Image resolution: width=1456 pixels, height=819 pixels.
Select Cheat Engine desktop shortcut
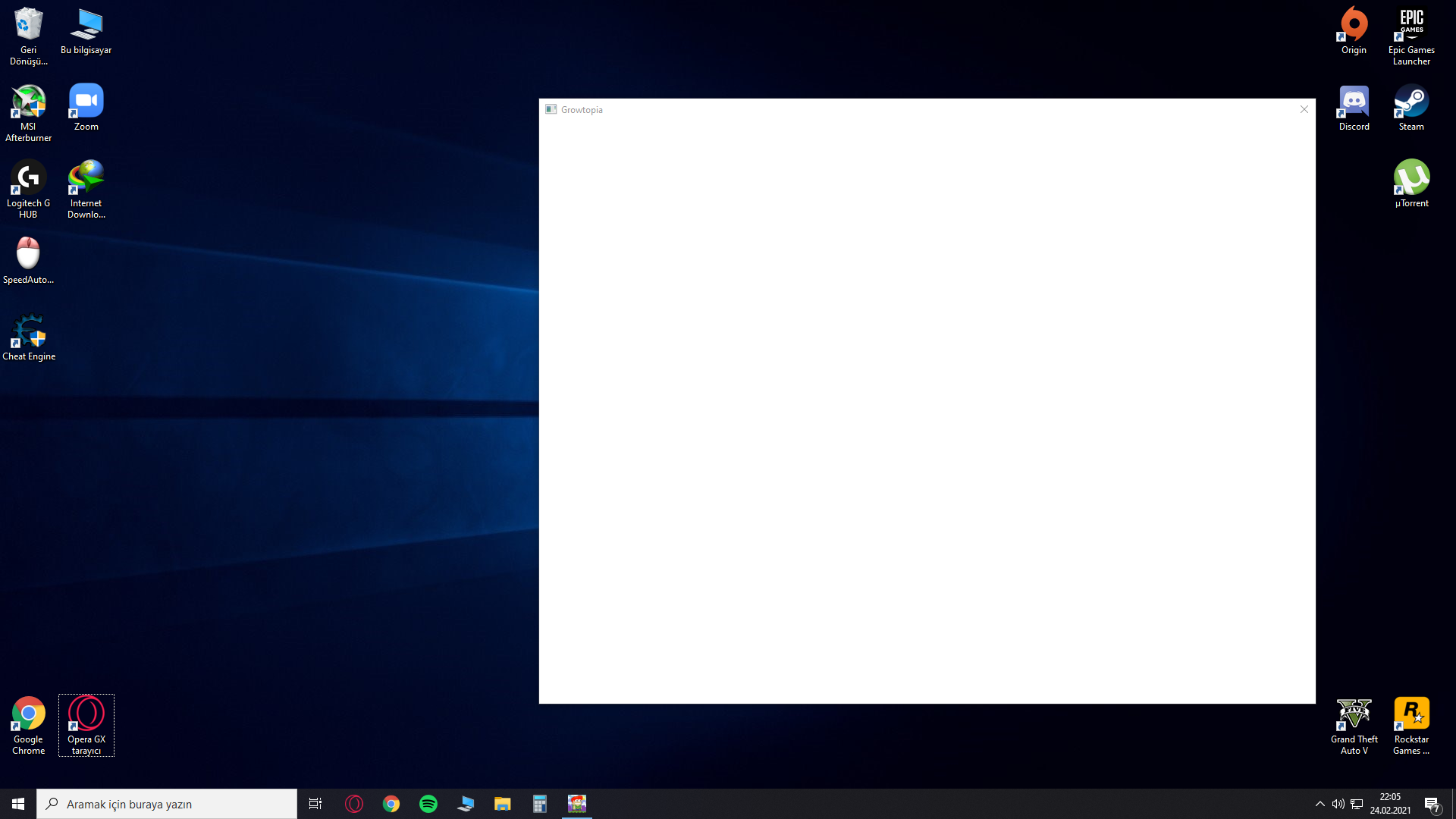[x=28, y=337]
